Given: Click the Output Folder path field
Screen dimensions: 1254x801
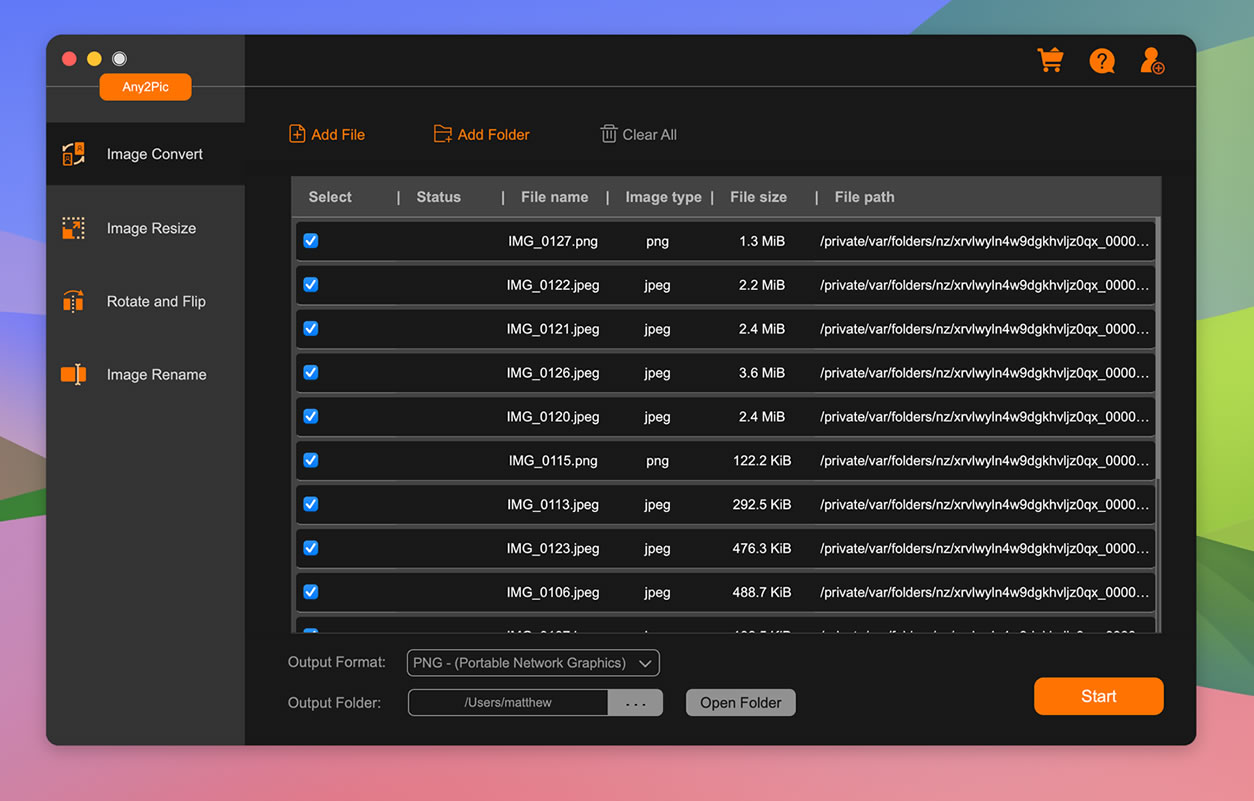Looking at the screenshot, I should pyautogui.click(x=507, y=702).
